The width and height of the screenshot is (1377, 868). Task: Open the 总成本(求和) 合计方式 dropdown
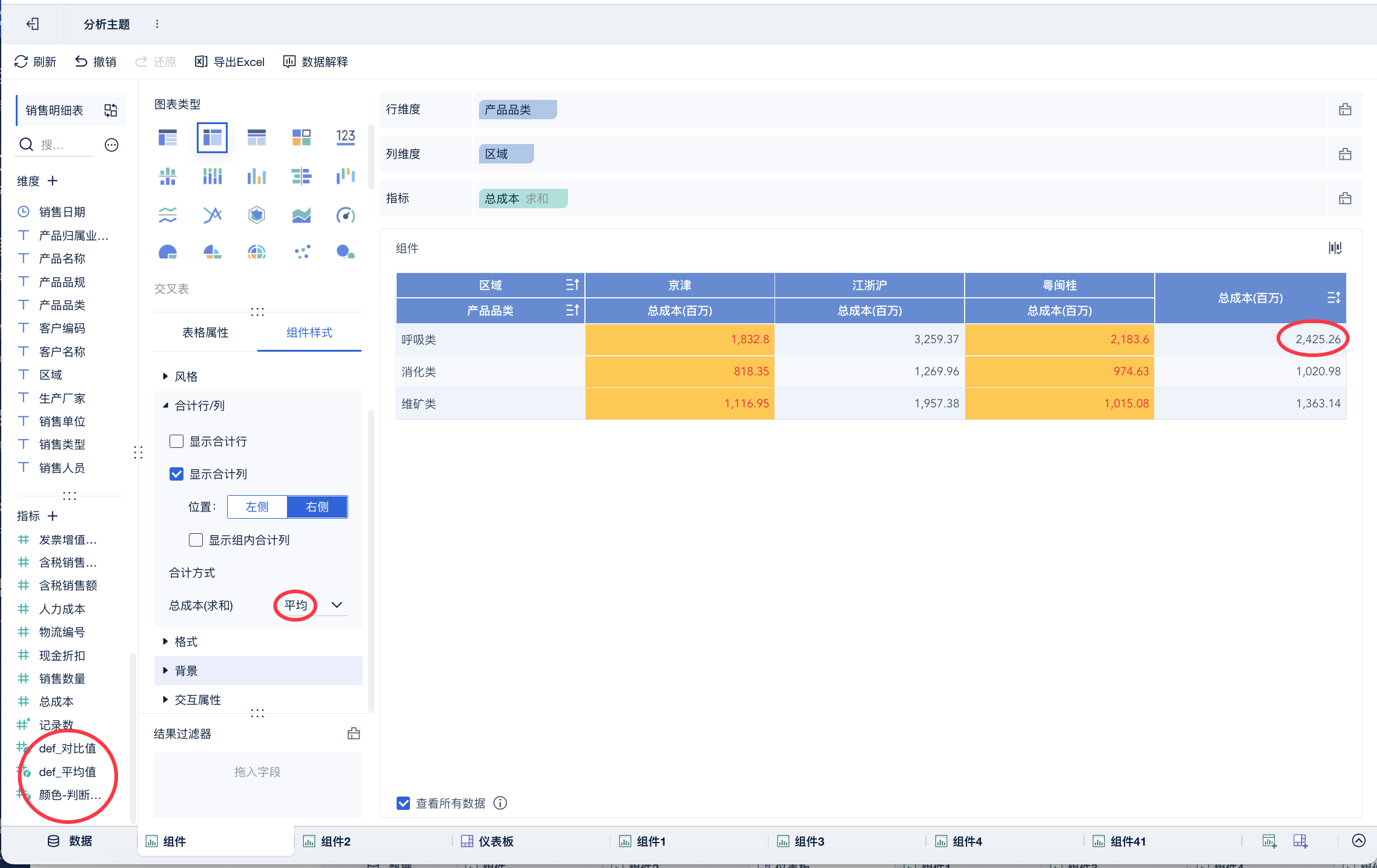337,605
